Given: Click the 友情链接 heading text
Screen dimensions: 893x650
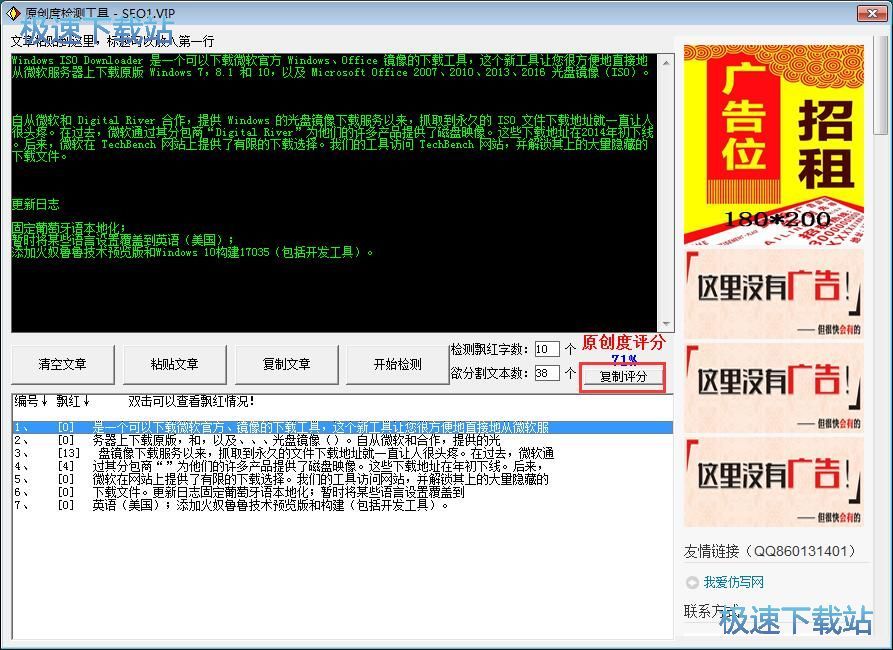Looking at the screenshot, I should point(770,551).
